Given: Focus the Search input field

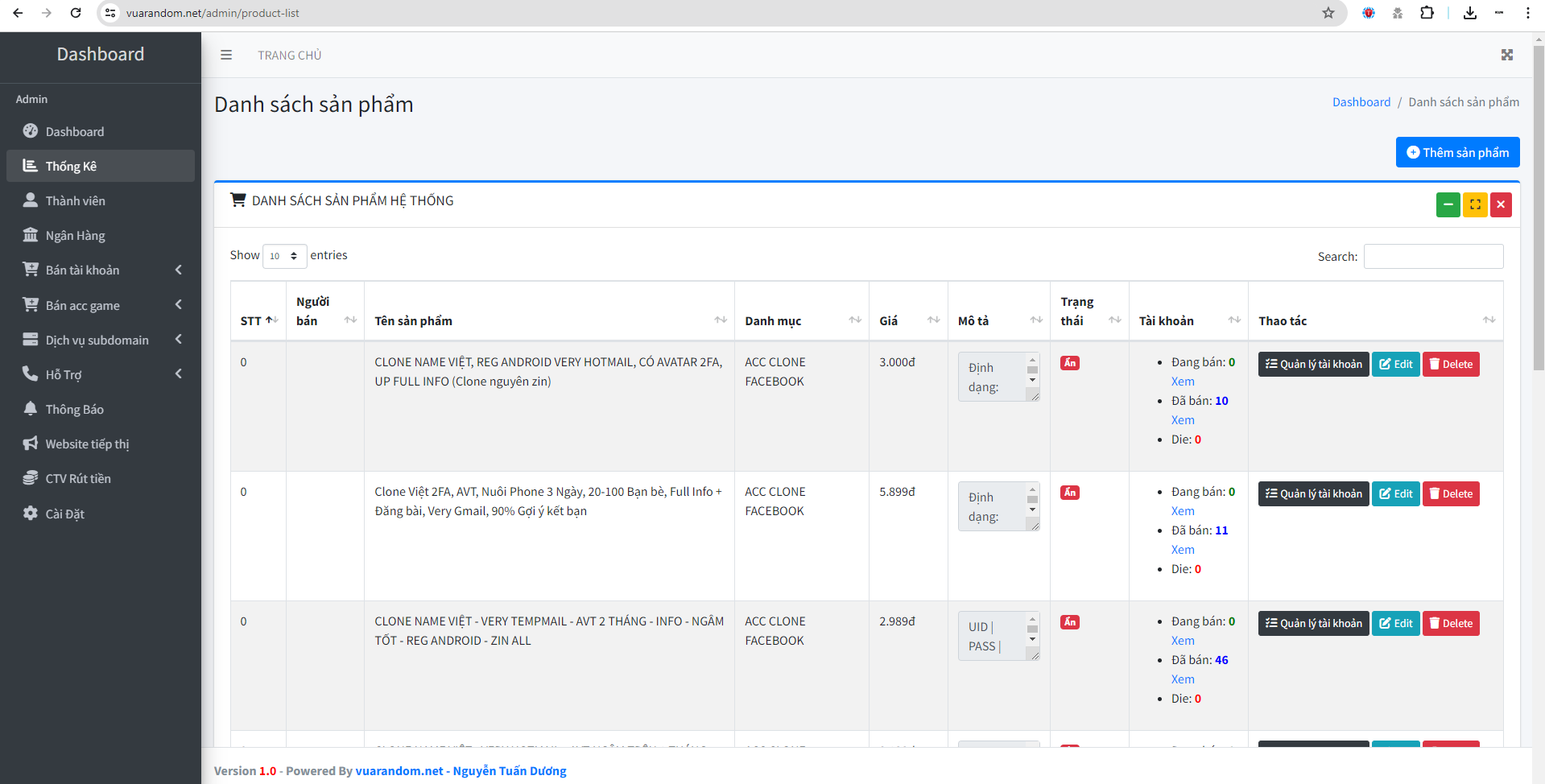Looking at the screenshot, I should click(x=1433, y=257).
